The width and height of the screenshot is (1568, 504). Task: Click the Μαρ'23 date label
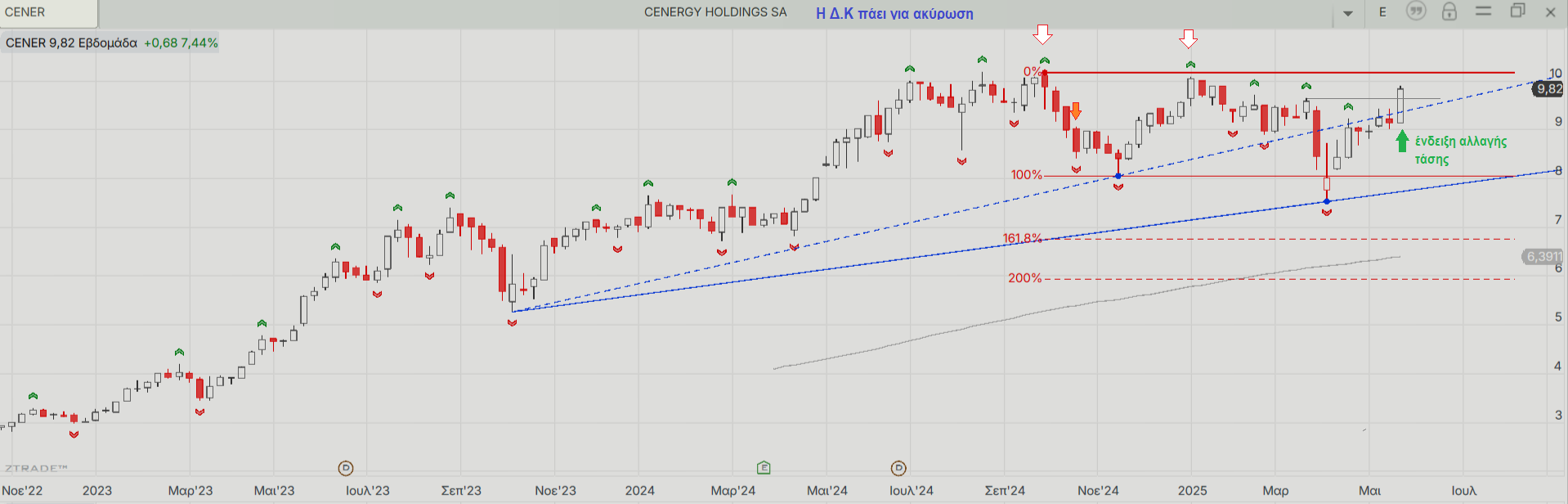[x=190, y=491]
